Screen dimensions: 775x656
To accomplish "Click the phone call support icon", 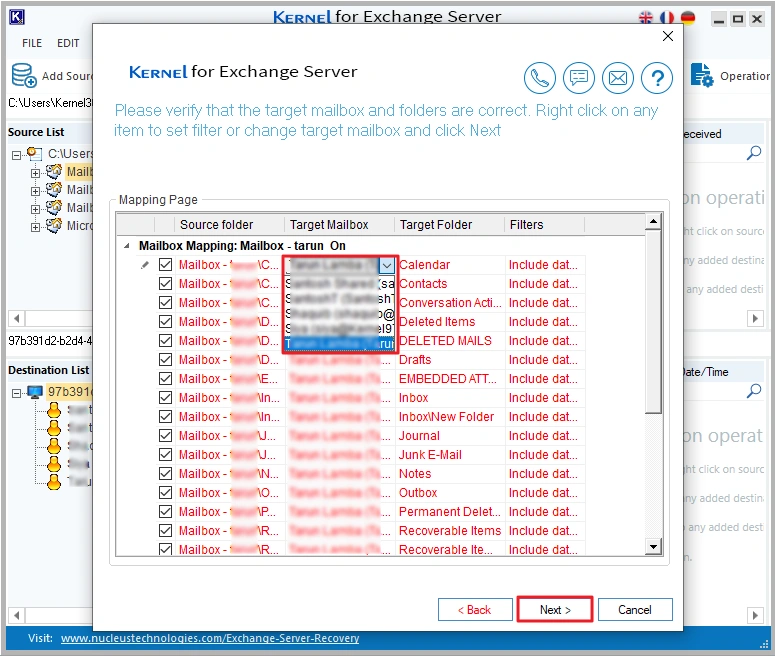I will [540, 77].
